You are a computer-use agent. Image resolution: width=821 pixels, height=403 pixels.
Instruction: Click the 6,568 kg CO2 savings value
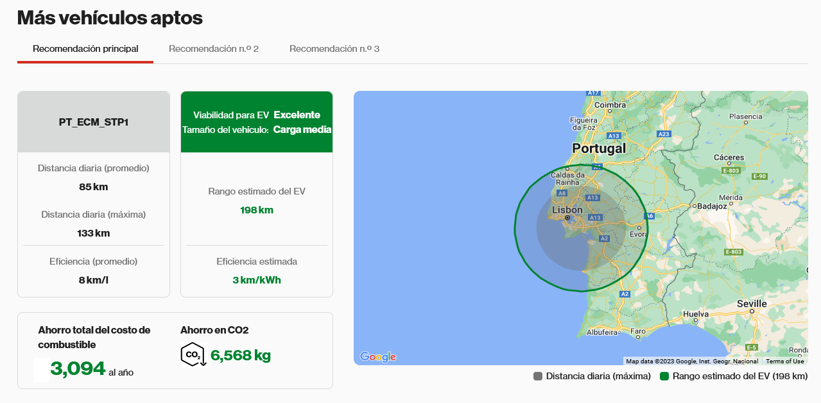coord(241,355)
